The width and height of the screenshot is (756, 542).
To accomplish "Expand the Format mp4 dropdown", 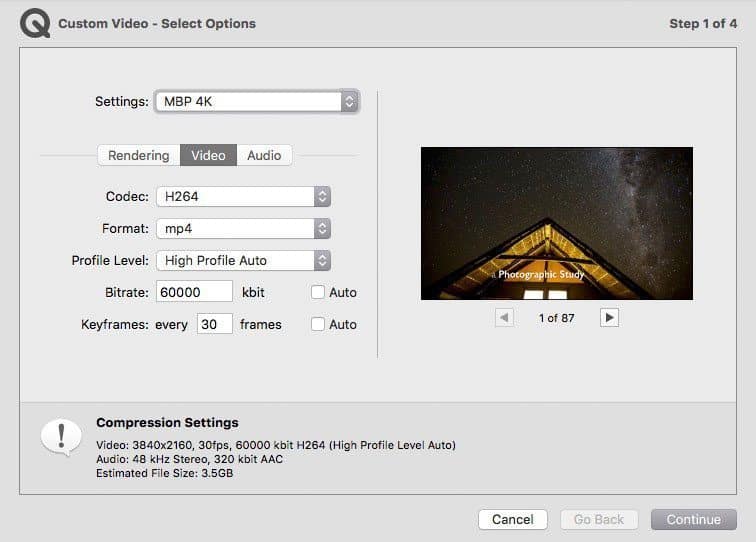I will coord(243,229).
